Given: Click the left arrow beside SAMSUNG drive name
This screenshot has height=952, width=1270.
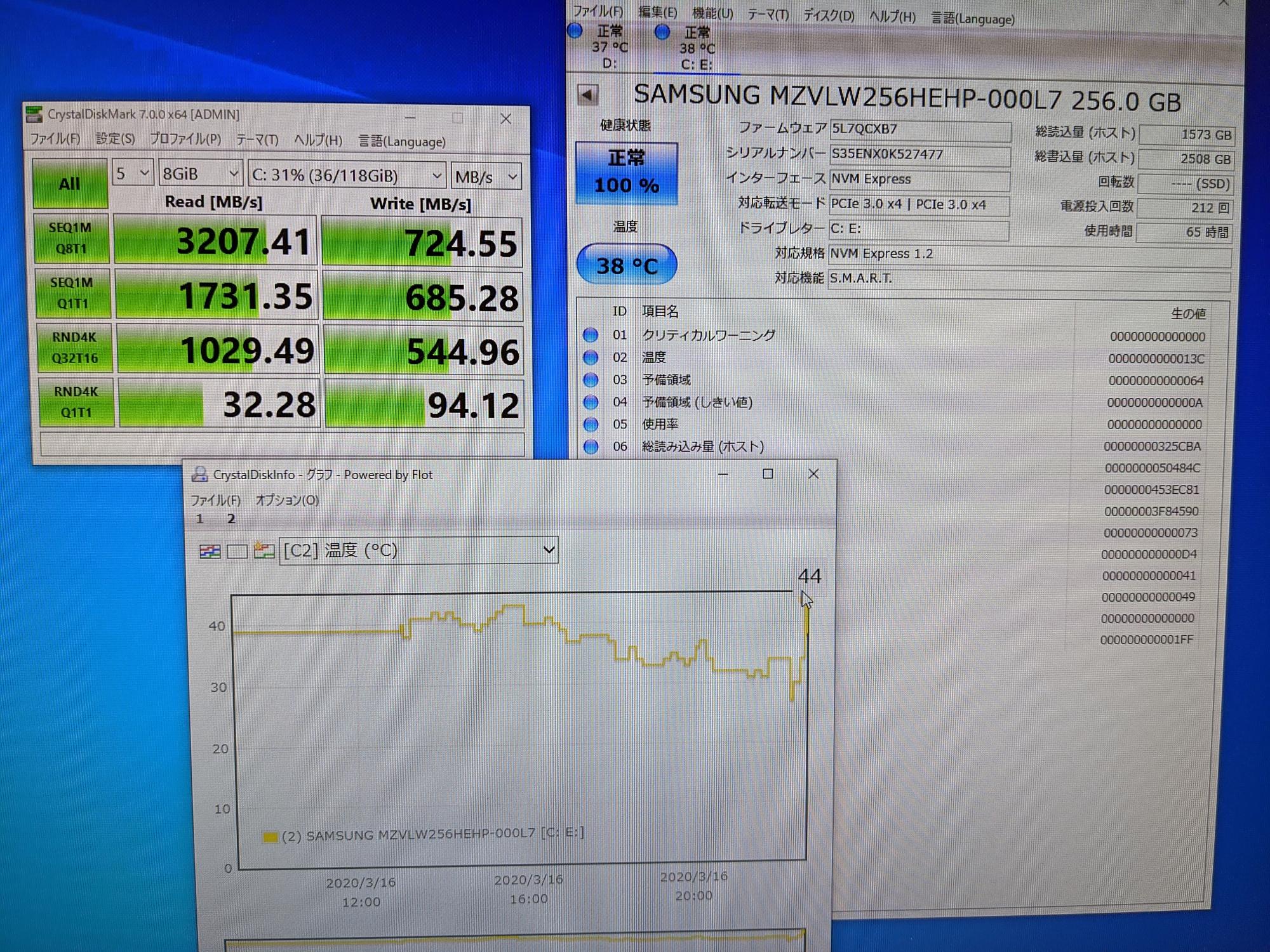Looking at the screenshot, I should point(587,95).
